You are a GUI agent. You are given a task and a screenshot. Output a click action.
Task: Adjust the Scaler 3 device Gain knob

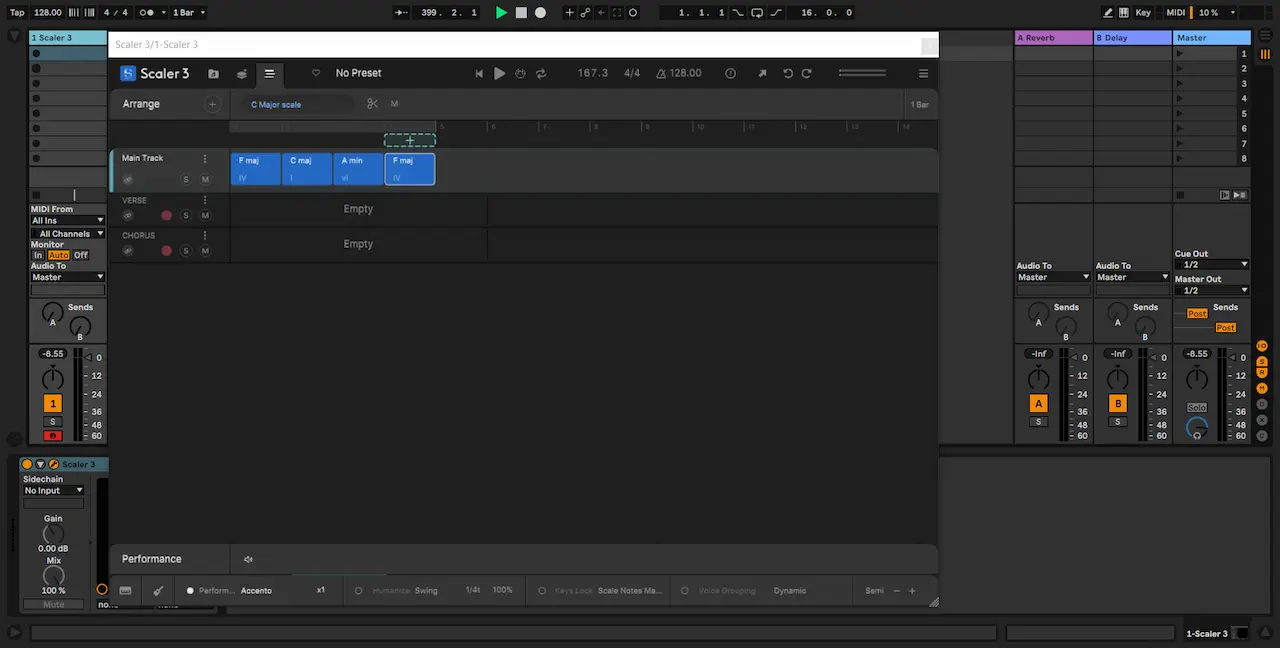[53, 534]
